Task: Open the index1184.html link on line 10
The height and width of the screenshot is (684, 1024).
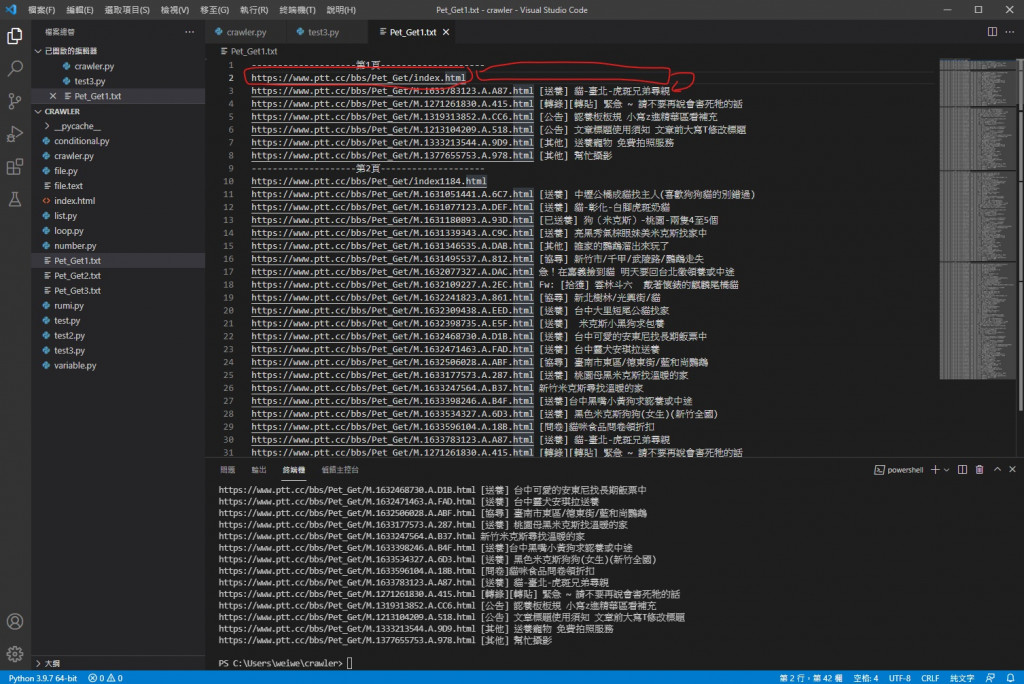Action: [x=369, y=181]
